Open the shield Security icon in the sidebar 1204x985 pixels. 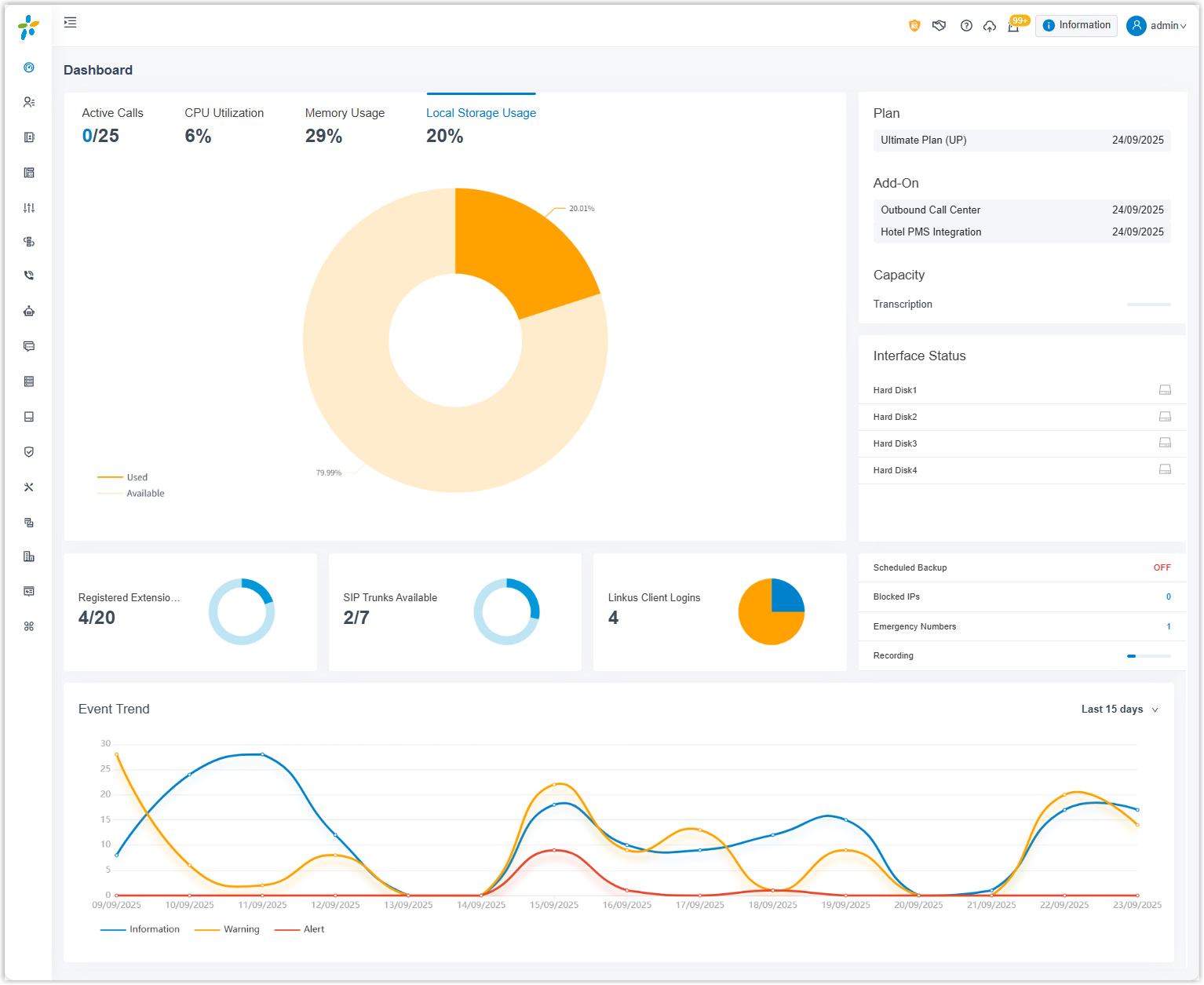coord(29,452)
